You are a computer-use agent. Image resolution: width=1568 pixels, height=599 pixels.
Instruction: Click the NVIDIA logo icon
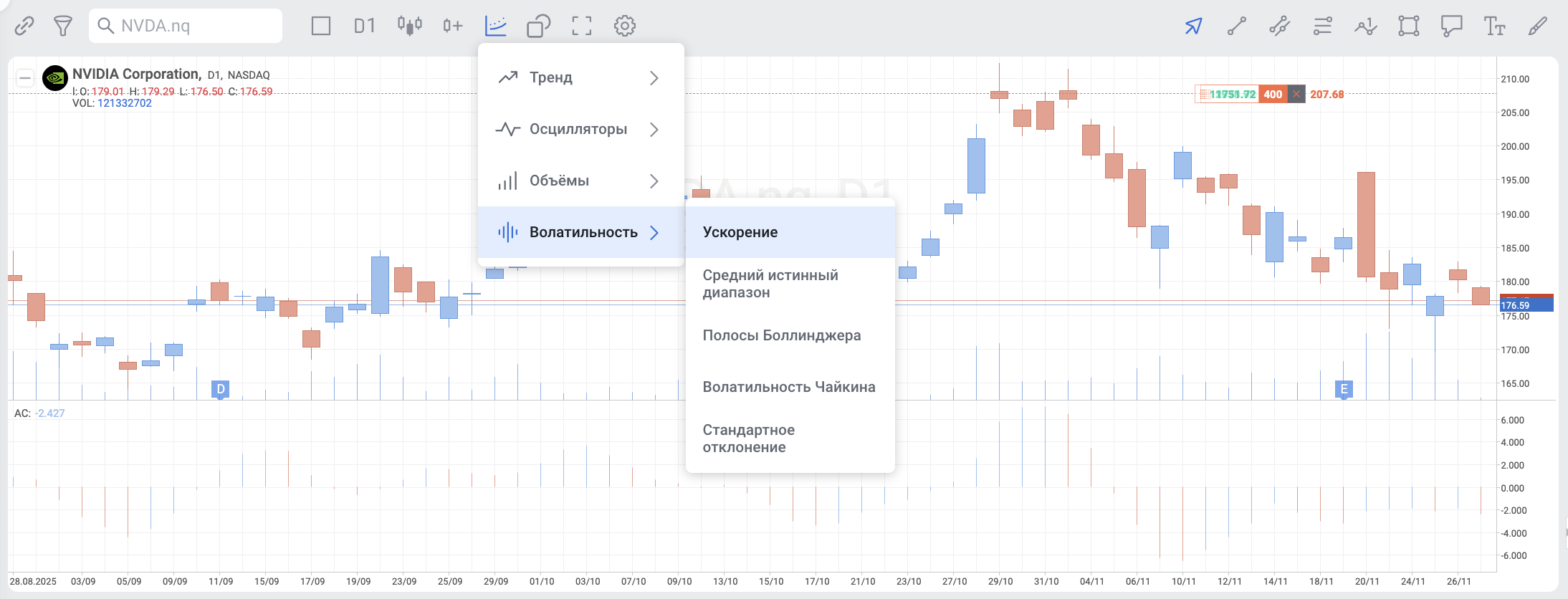tap(55, 78)
